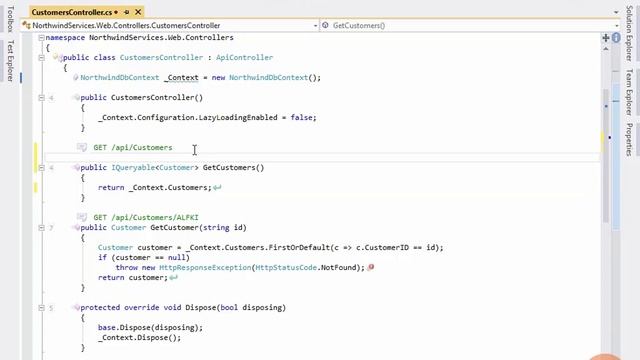Click the if (customer == null) line
640x360 pixels.
[x=144, y=258]
